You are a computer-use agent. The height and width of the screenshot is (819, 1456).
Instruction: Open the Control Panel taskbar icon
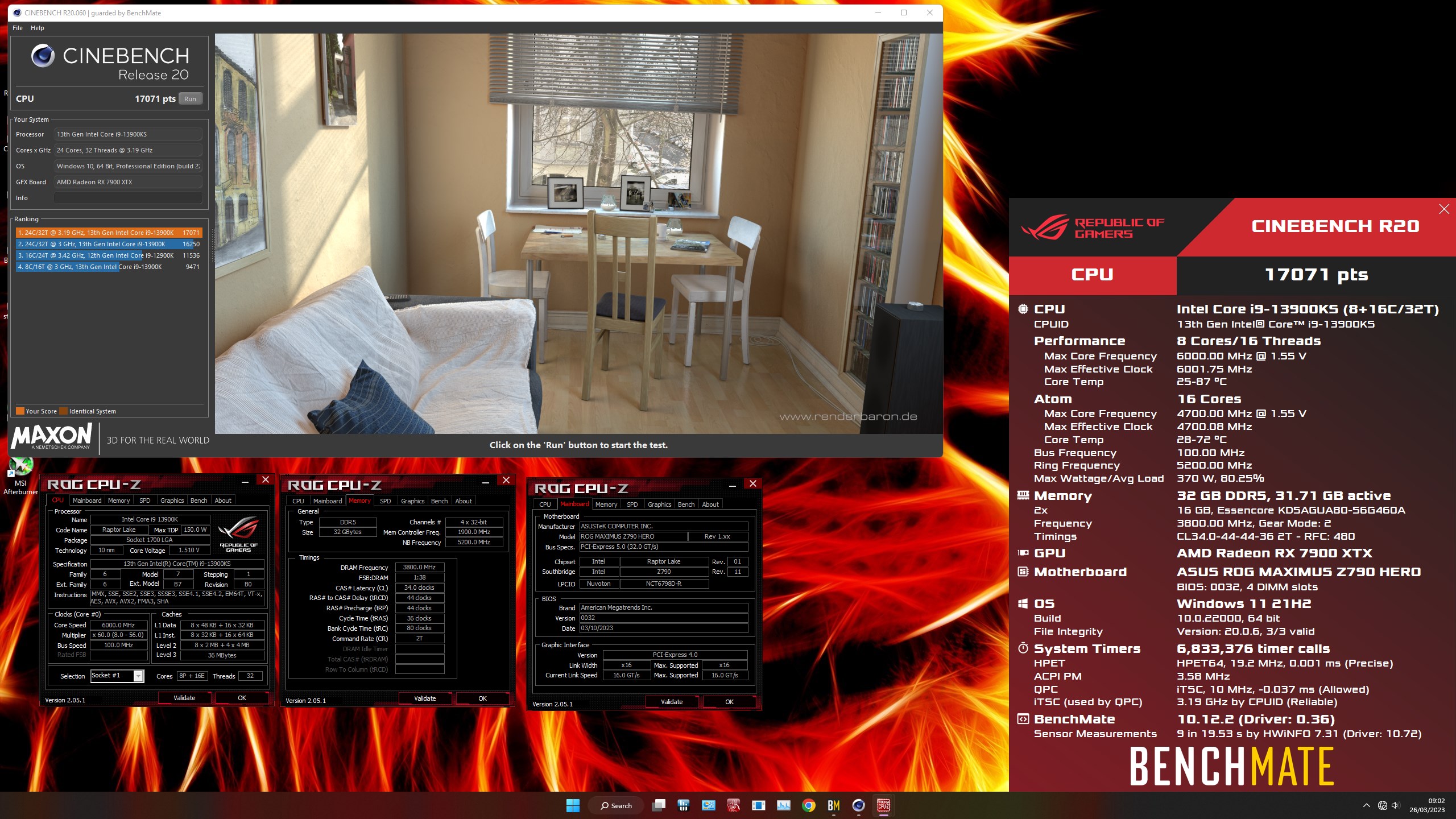708,805
